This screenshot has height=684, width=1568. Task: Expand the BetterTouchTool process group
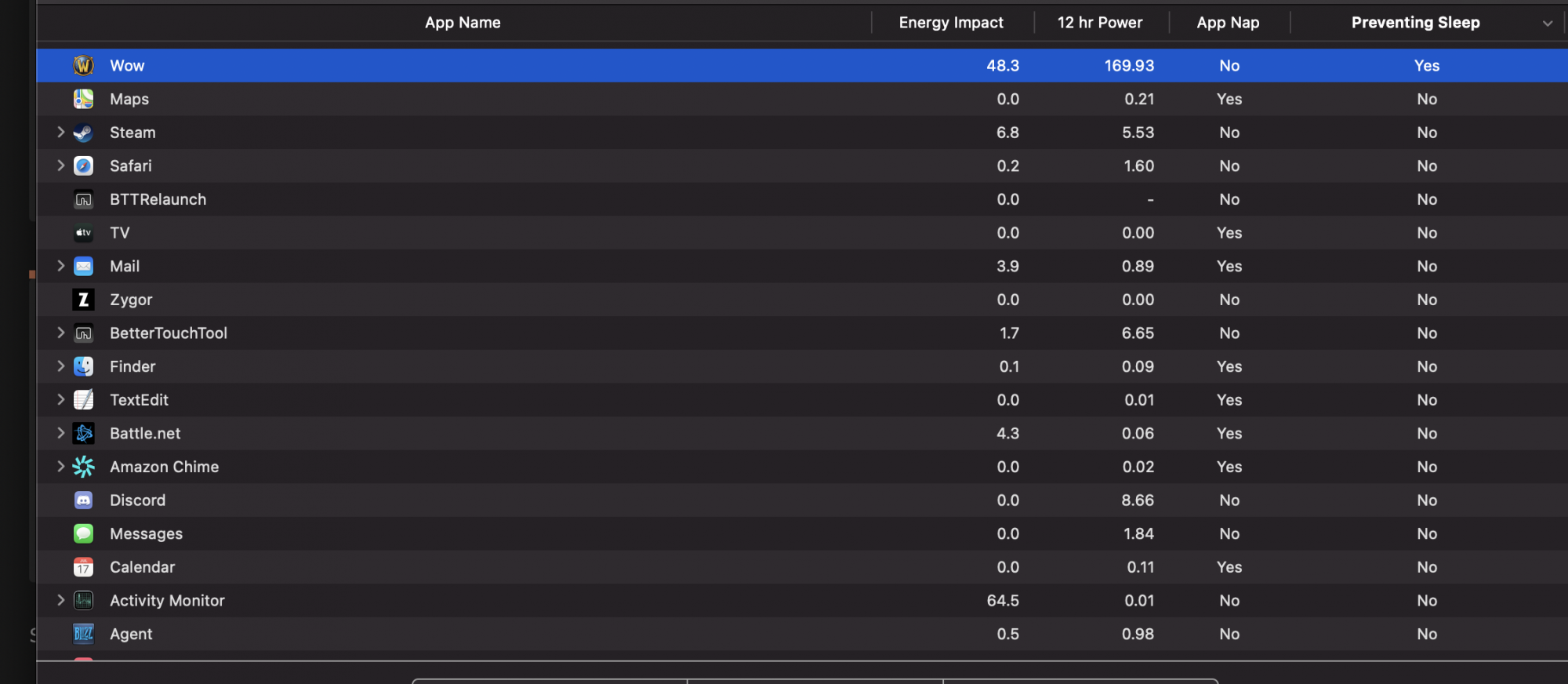click(60, 333)
